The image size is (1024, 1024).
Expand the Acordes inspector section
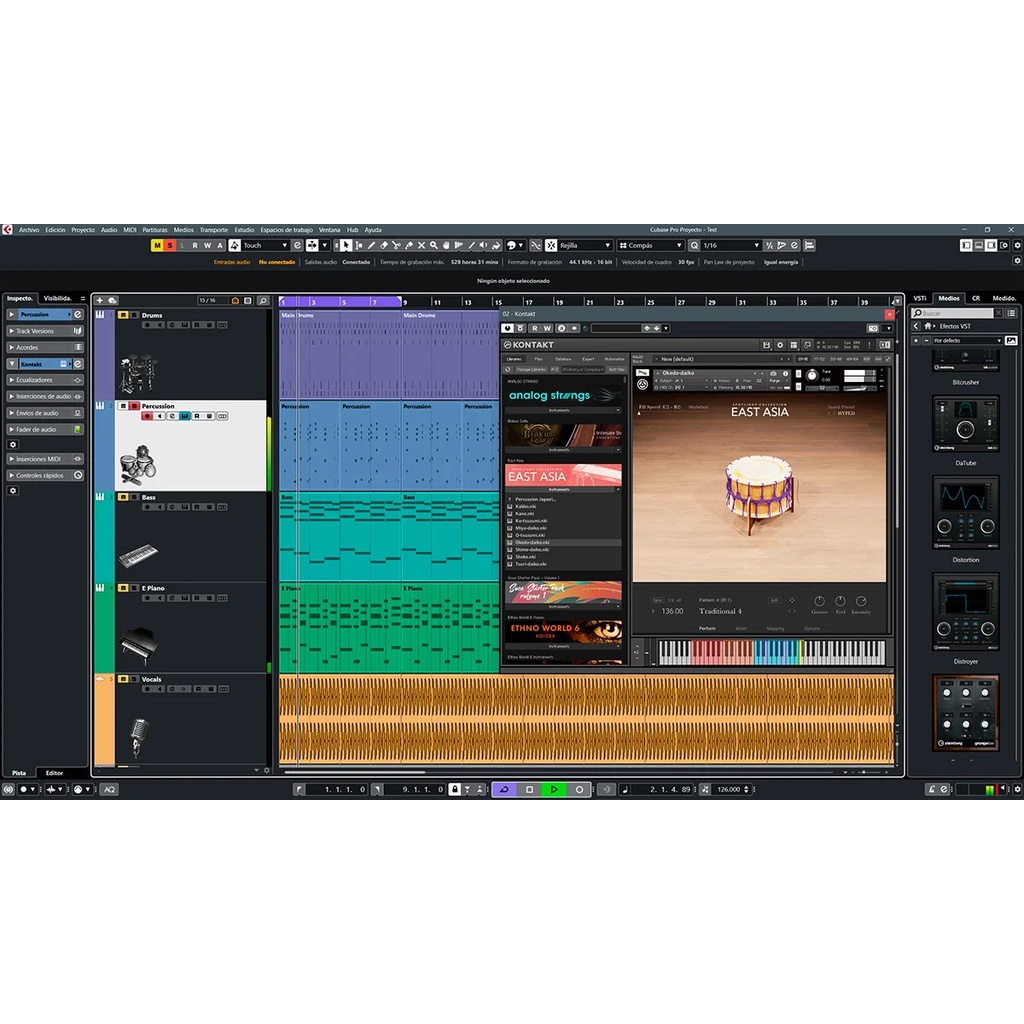[12, 347]
